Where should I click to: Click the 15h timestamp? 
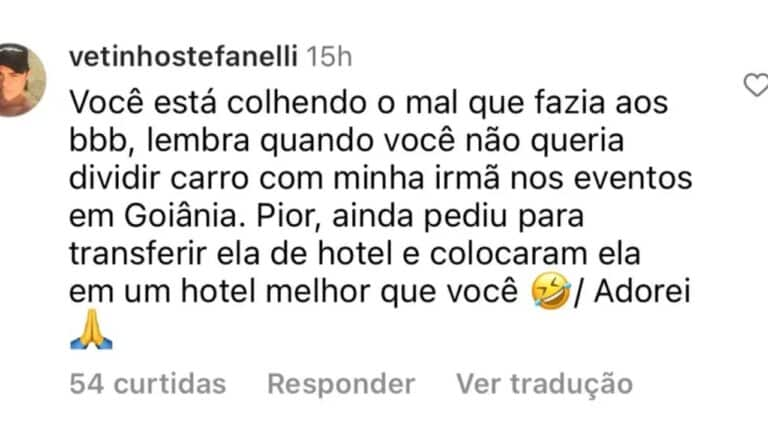coord(329,57)
